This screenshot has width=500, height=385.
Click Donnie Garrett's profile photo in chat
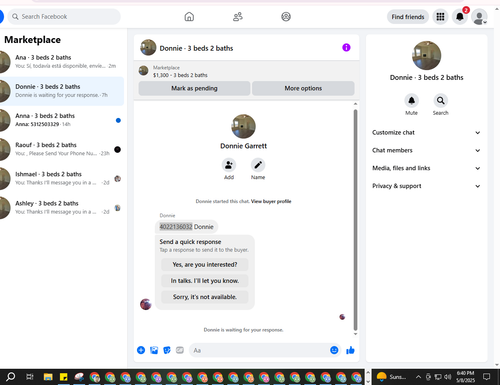(244, 126)
